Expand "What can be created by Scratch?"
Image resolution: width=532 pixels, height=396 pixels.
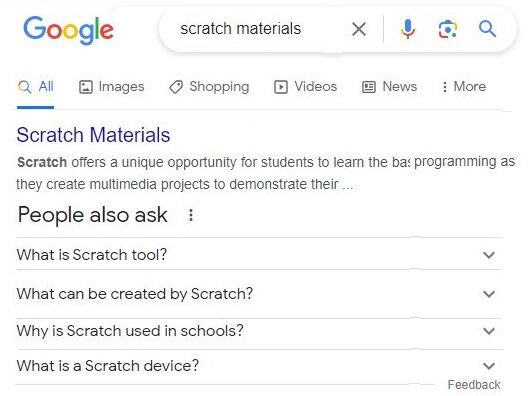click(x=259, y=294)
